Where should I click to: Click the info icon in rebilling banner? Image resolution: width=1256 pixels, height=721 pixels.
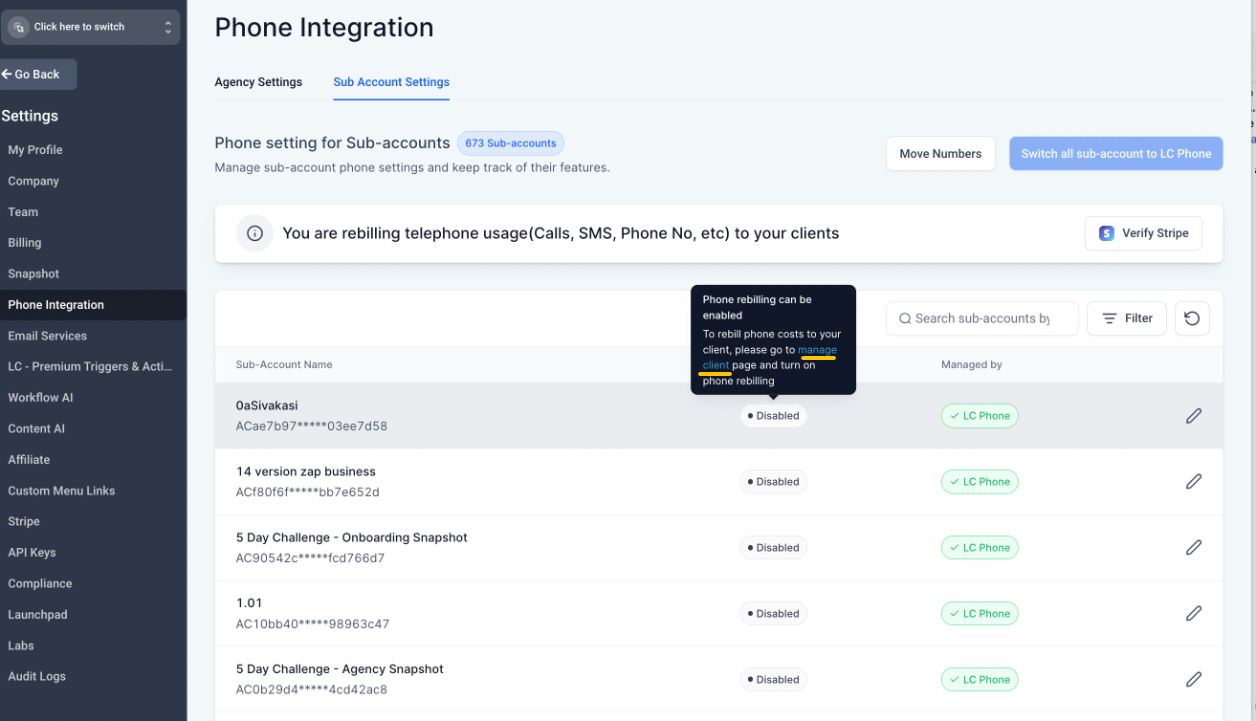tap(255, 233)
